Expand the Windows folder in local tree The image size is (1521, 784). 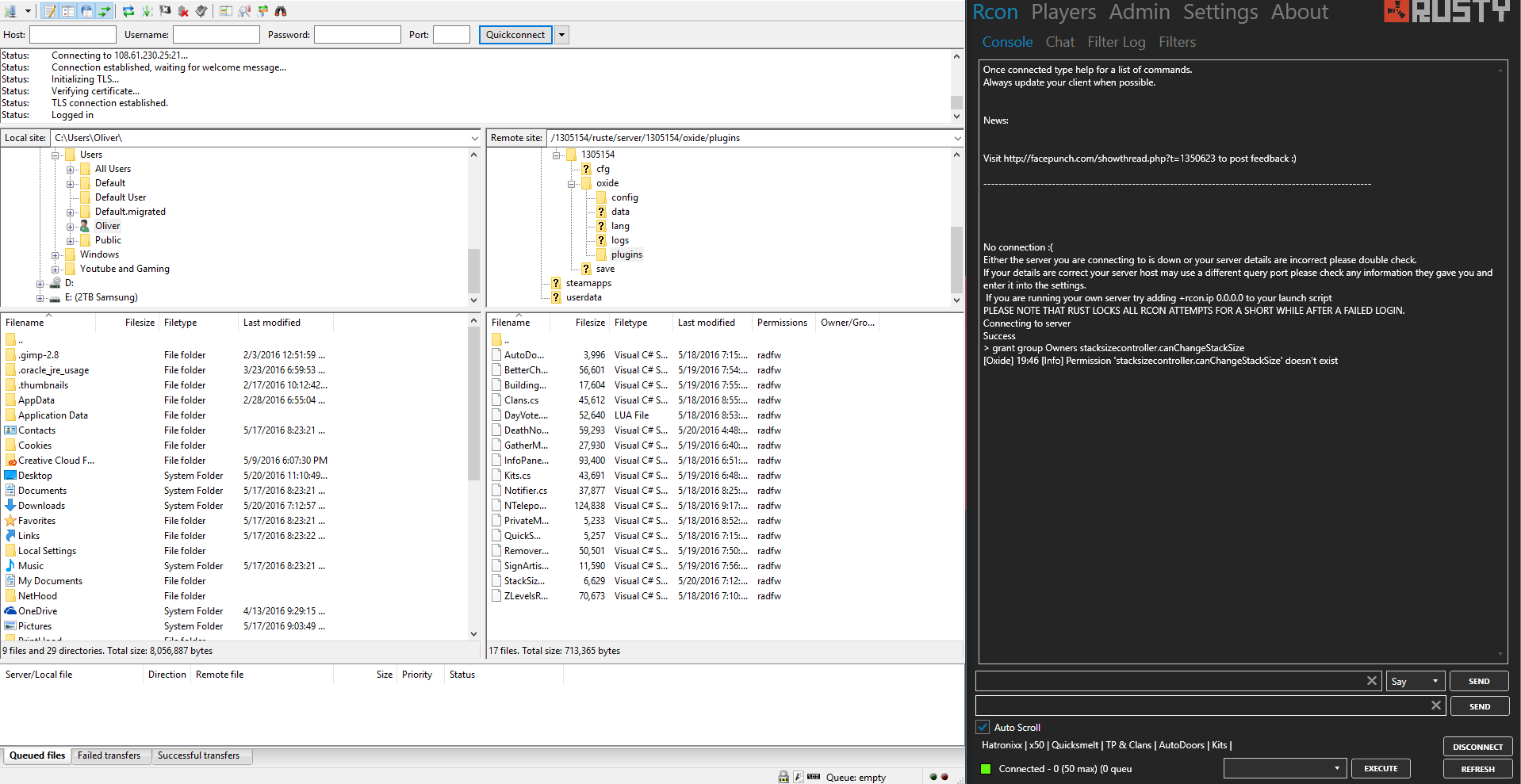coord(55,255)
